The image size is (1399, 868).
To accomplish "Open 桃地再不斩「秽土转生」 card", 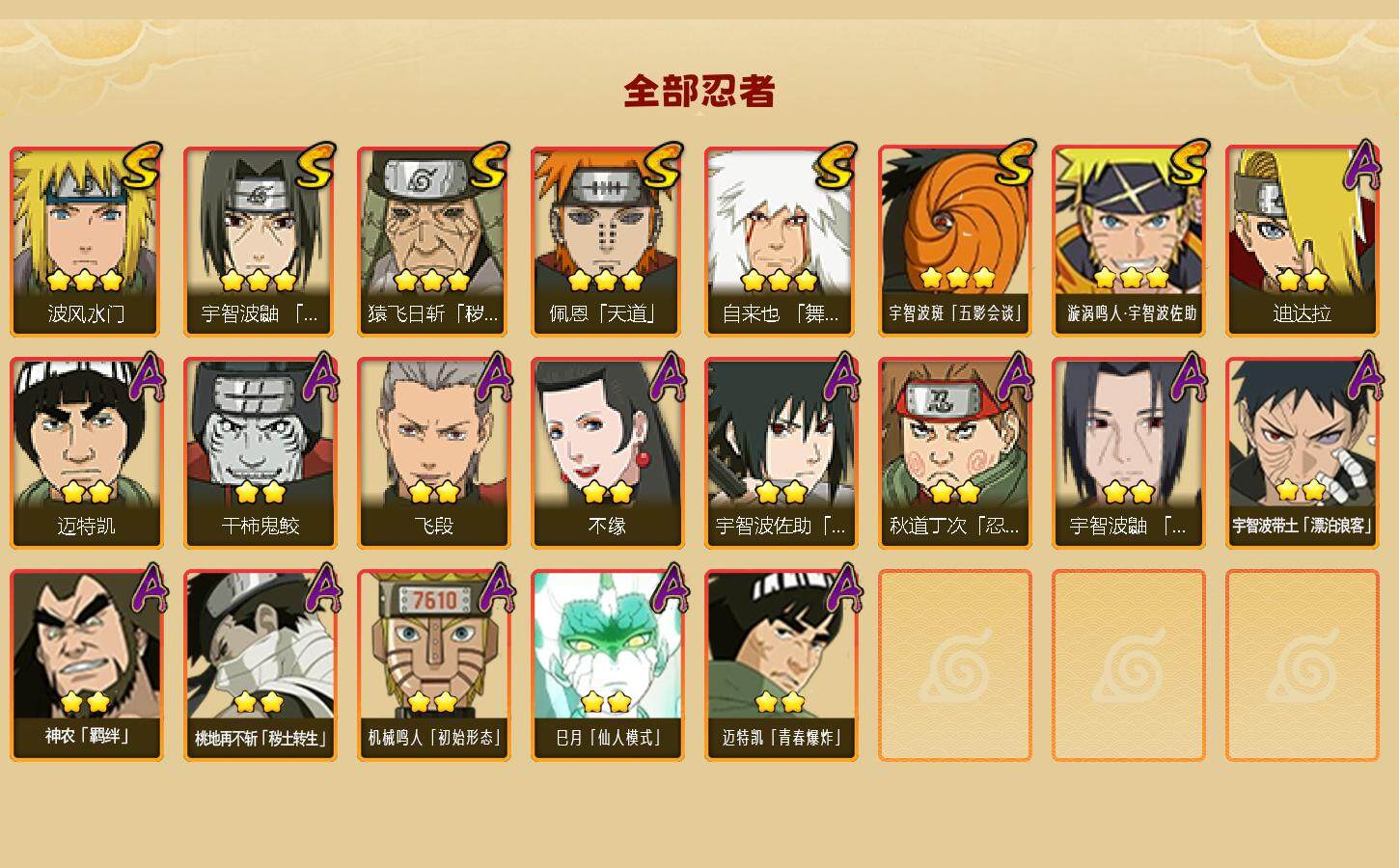I will (260, 665).
